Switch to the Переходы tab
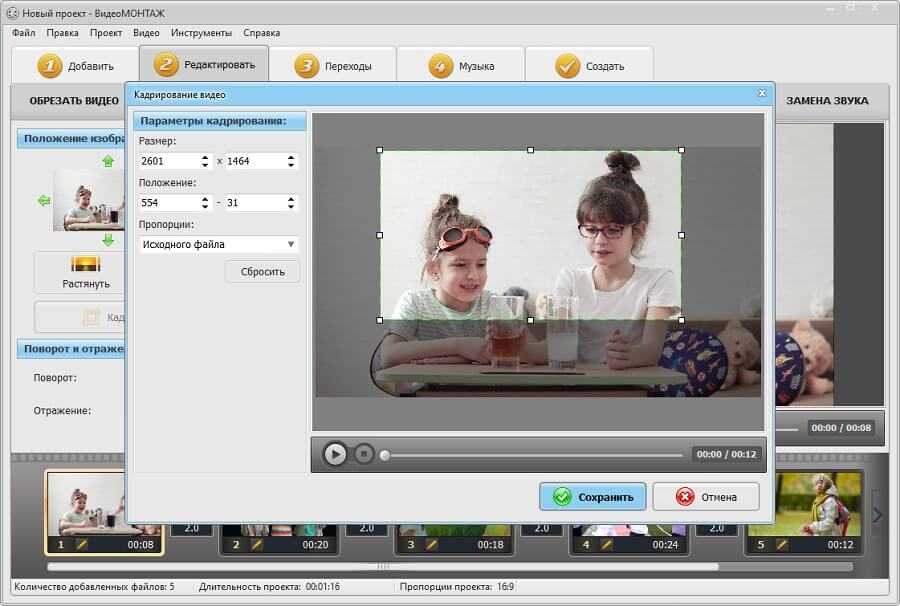 [333, 66]
